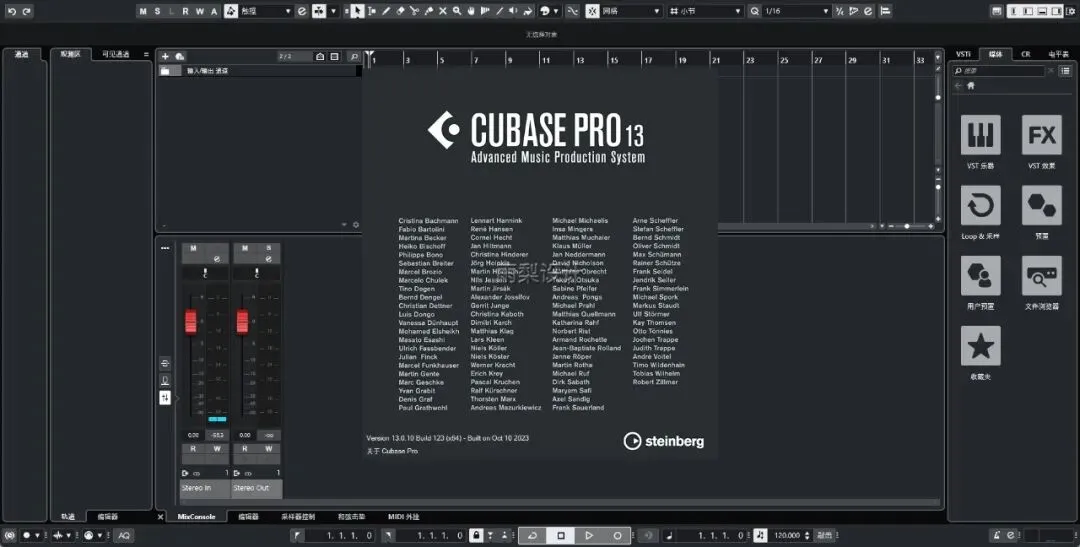Open VST Effects FX tile

coord(1041,134)
